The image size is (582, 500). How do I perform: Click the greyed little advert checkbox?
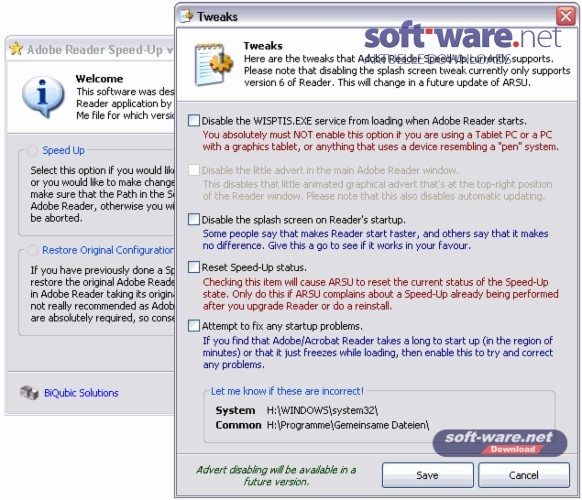[x=194, y=170]
